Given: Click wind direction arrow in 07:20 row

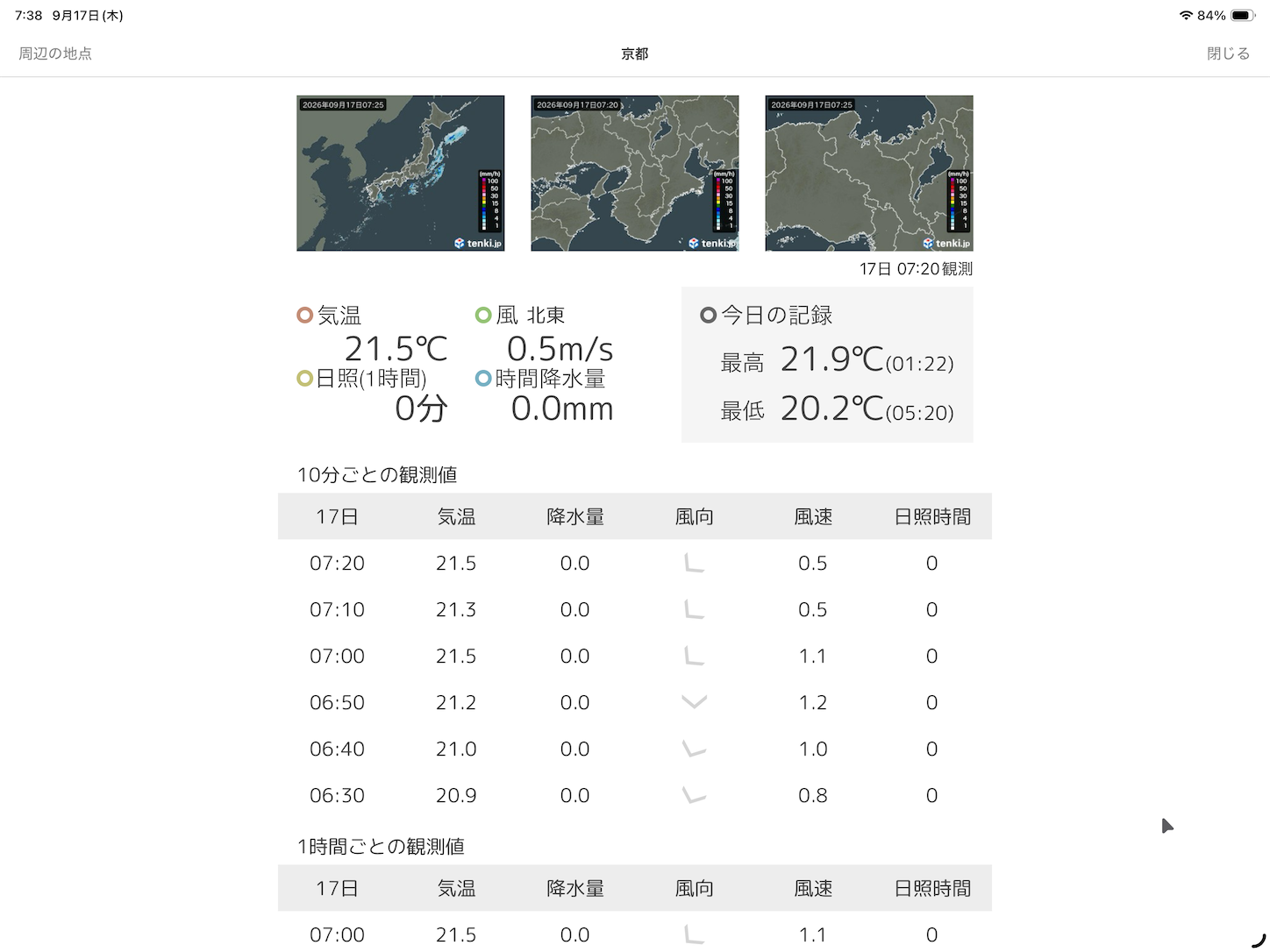Looking at the screenshot, I should [694, 563].
